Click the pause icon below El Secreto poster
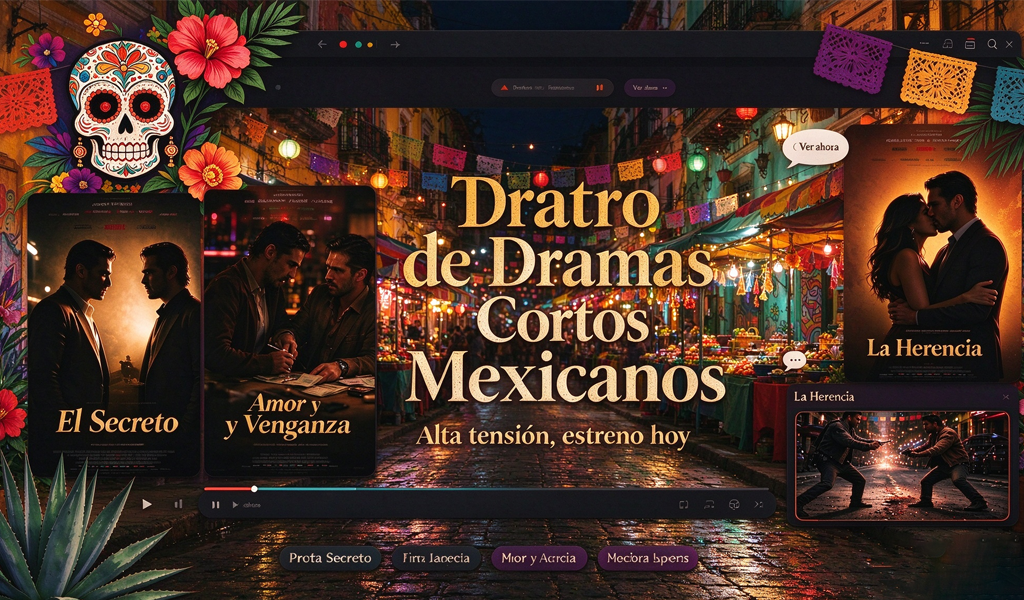 click(178, 504)
